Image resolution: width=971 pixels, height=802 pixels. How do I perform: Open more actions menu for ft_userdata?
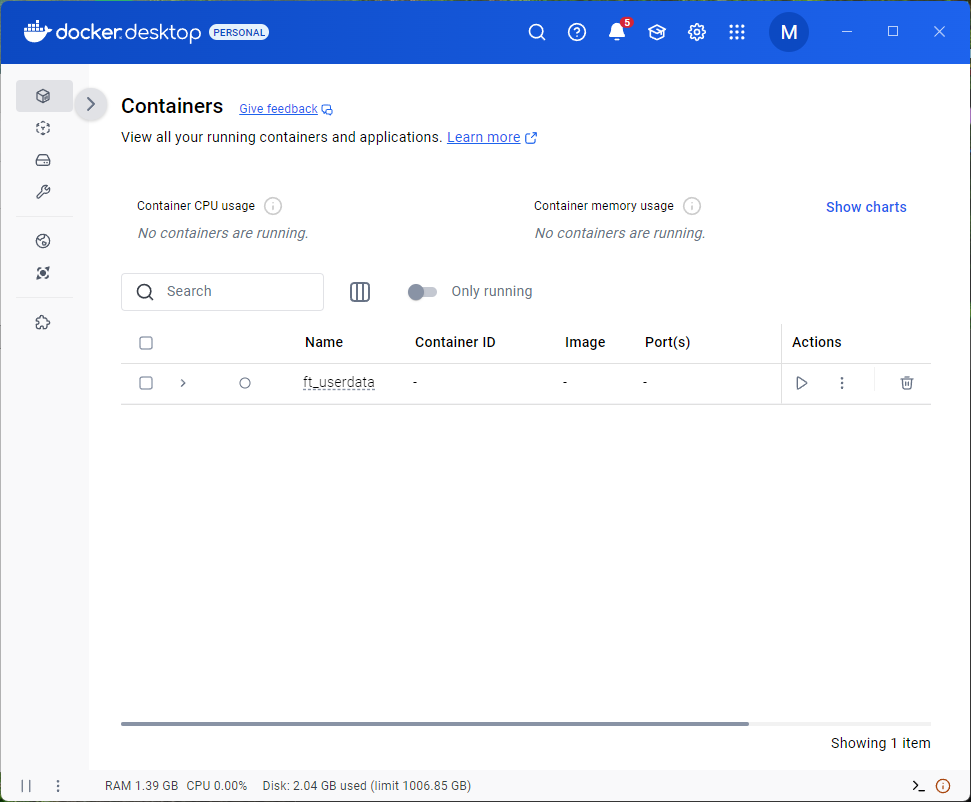(x=842, y=383)
